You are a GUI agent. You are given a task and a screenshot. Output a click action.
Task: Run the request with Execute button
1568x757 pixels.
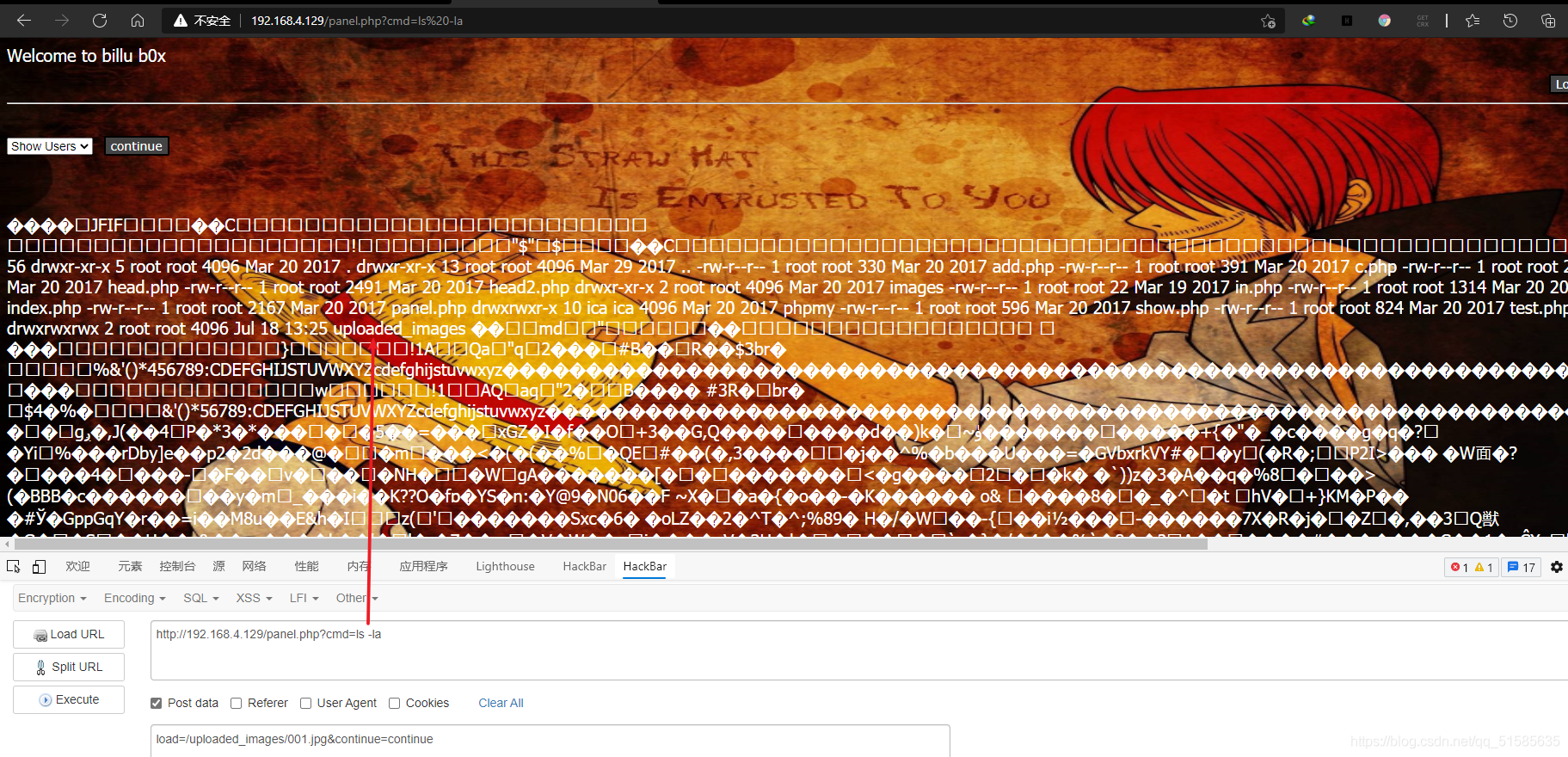click(x=69, y=699)
